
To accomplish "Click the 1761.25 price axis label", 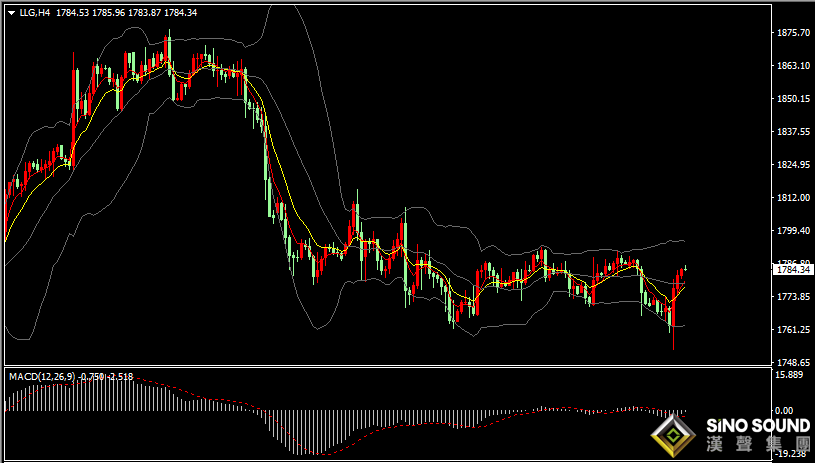I will pyautogui.click(x=792, y=330).
